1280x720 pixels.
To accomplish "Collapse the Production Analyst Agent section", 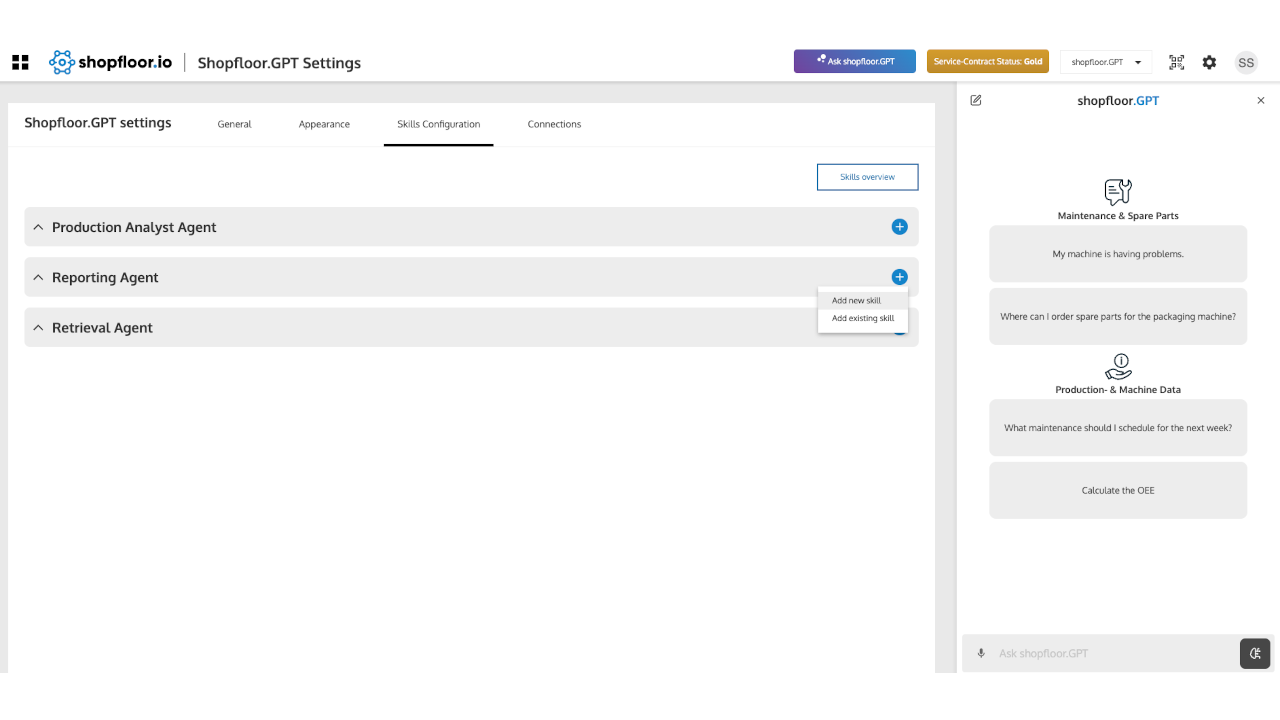I will pyautogui.click(x=38, y=227).
